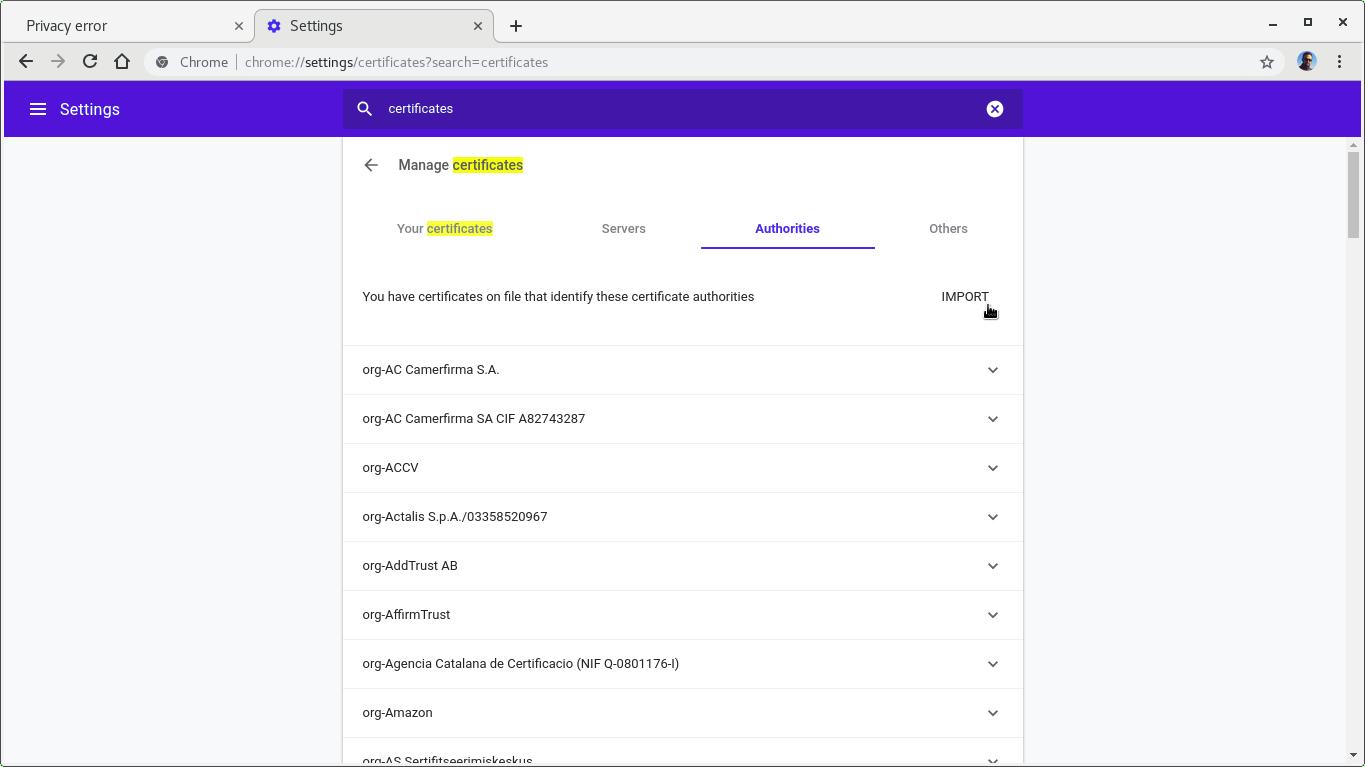Reload the current page

90,62
